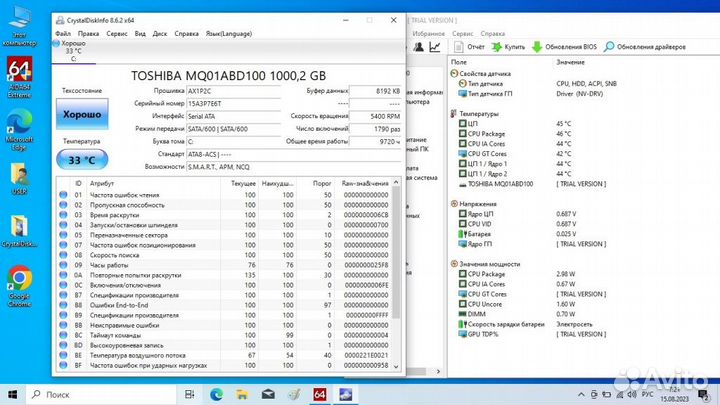
Task: Select Тип датчика row in AIDA64
Action: pyautogui.click(x=485, y=84)
